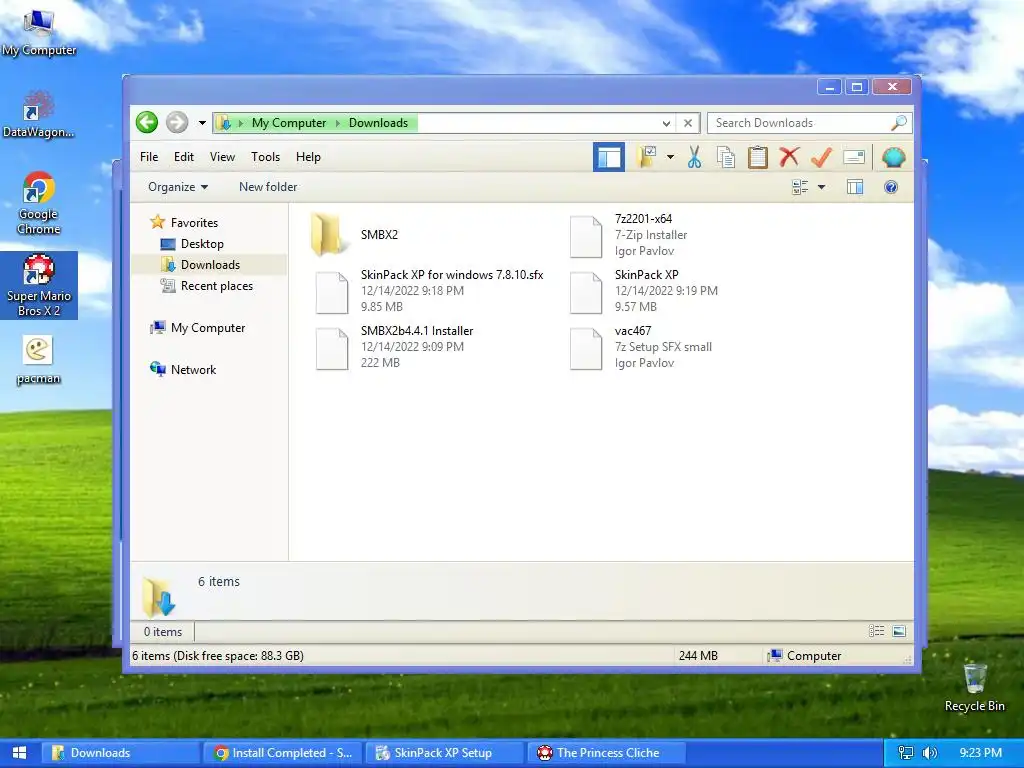Select the 7z2201-x64 installer file

[x=630, y=234]
